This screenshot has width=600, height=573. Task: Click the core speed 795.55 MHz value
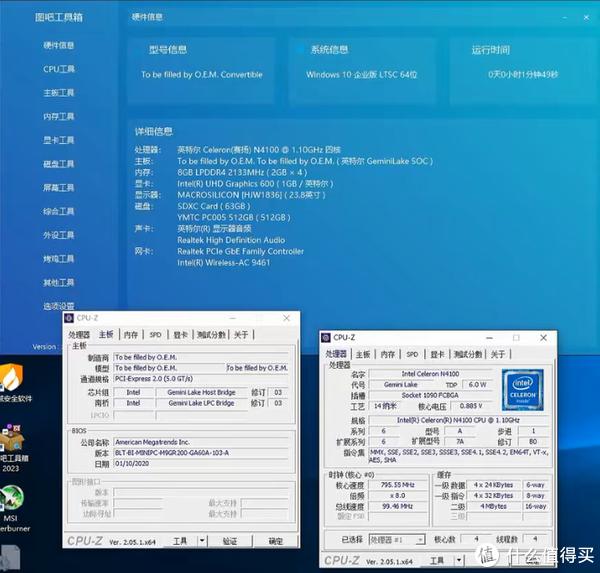[398, 485]
